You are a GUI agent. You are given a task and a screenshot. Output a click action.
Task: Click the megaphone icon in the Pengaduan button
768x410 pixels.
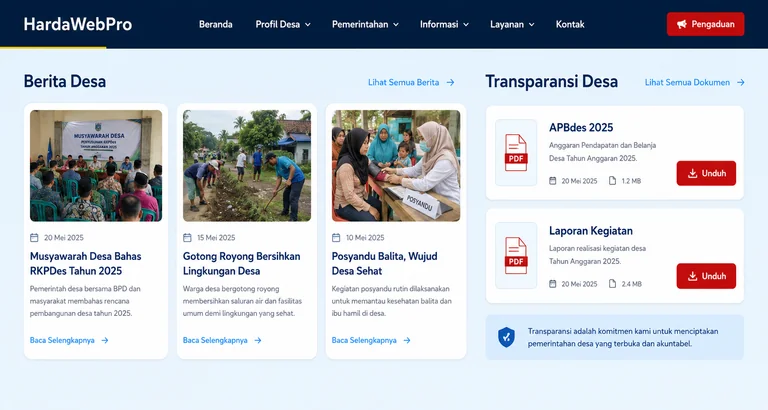682,24
